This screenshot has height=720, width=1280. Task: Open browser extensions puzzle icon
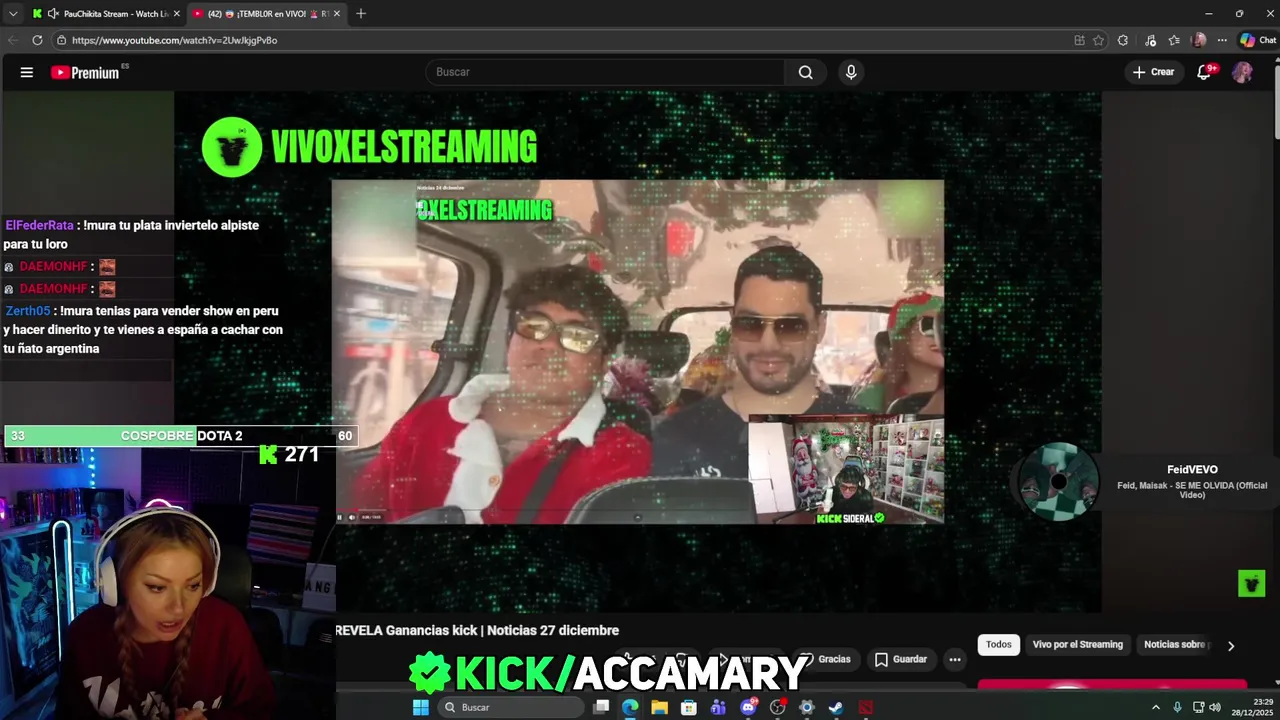pos(1123,40)
